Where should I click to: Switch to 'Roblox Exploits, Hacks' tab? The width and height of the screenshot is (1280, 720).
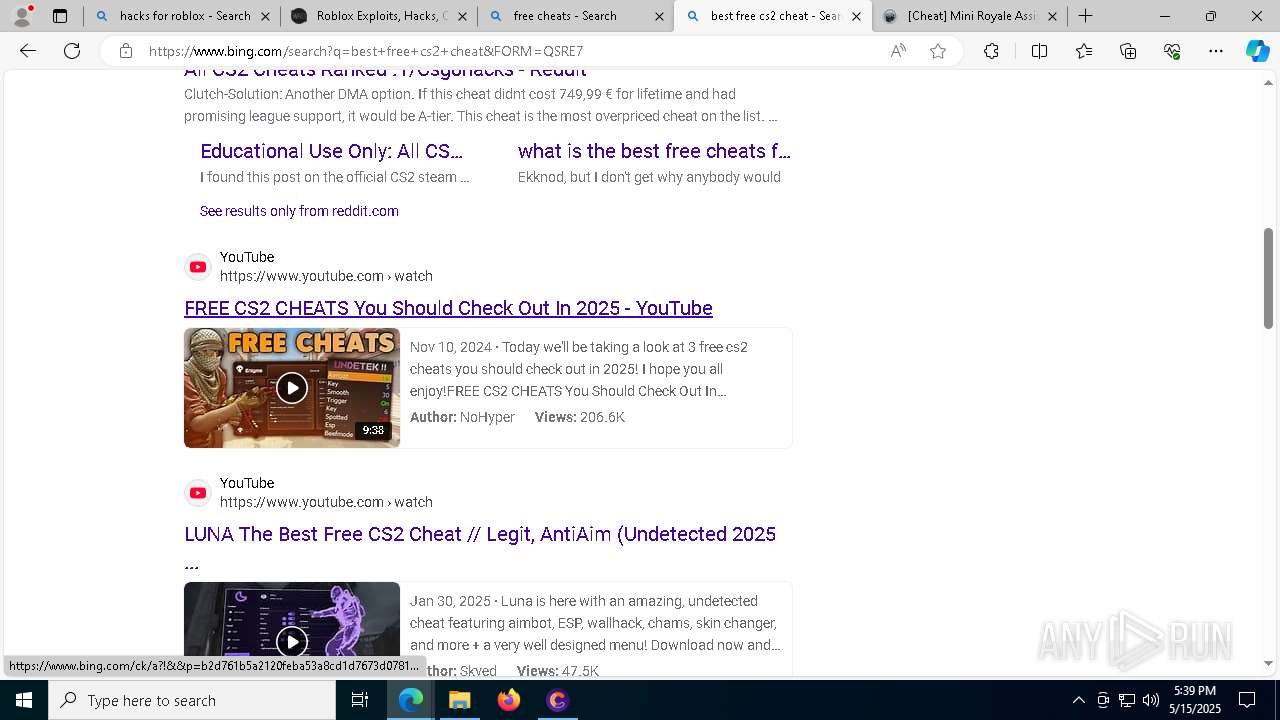379,16
